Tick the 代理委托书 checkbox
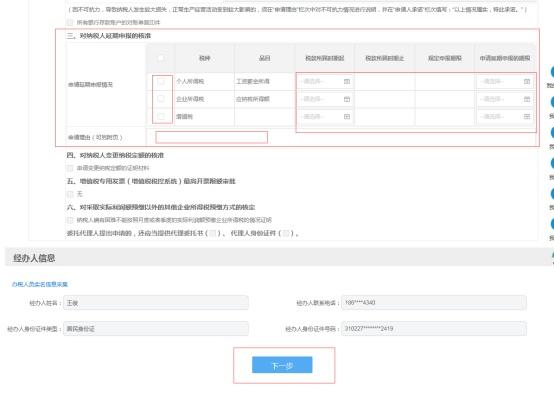 pyautogui.click(x=213, y=233)
